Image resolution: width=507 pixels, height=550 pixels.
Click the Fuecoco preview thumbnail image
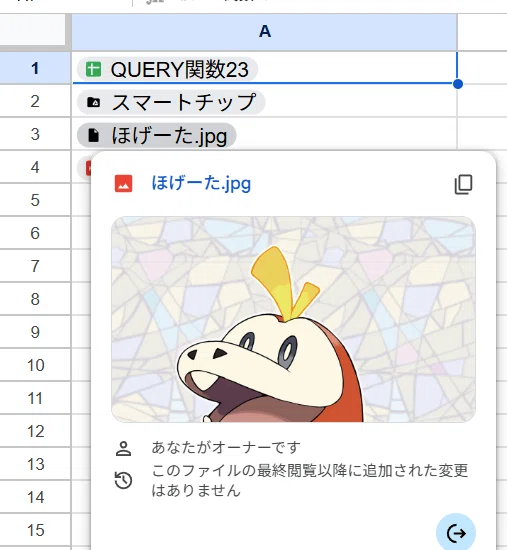click(x=293, y=319)
